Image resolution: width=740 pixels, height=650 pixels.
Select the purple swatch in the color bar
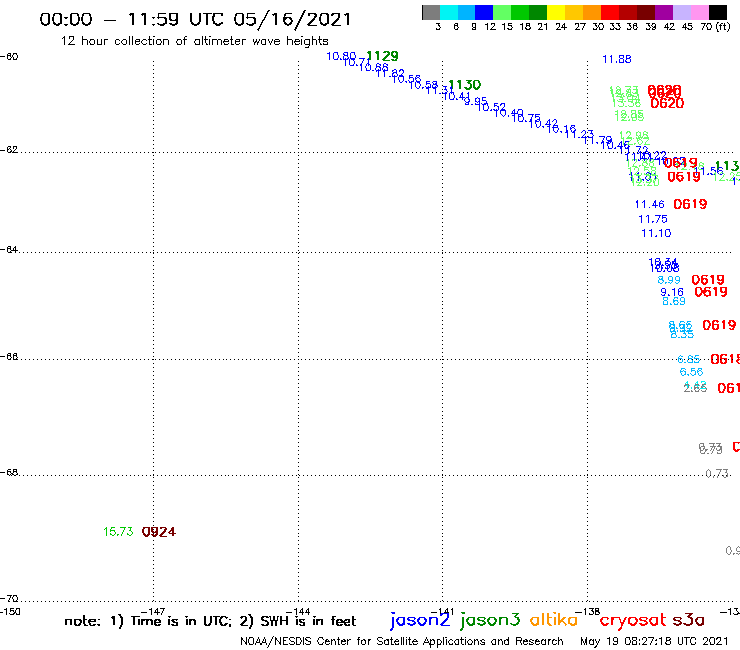[664, 12]
